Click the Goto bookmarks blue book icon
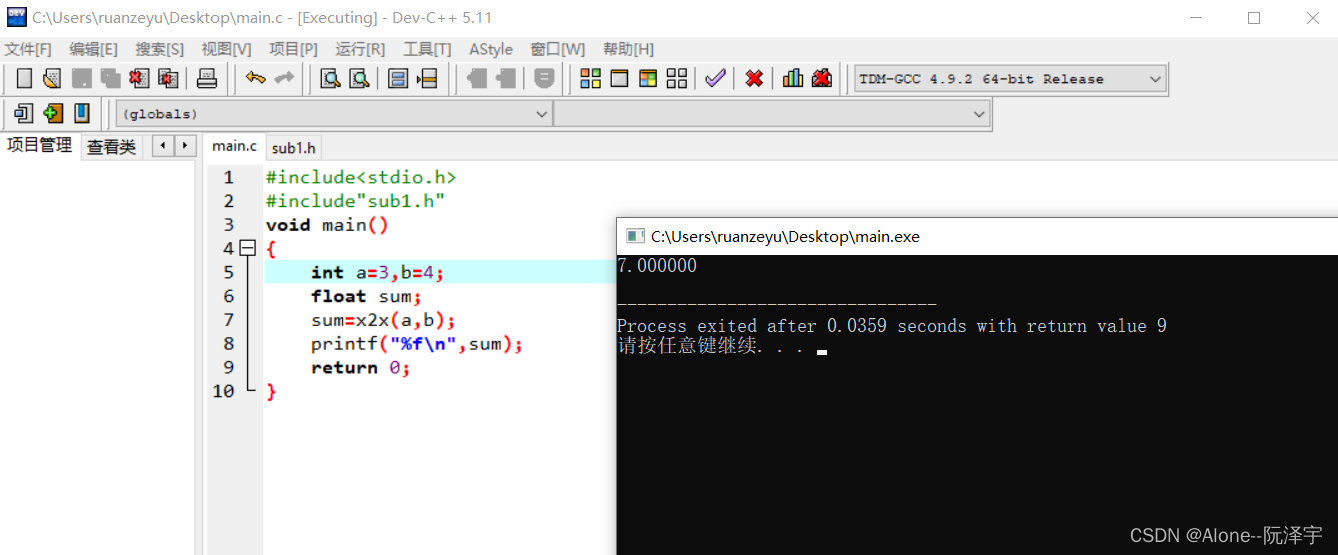 pos(82,113)
